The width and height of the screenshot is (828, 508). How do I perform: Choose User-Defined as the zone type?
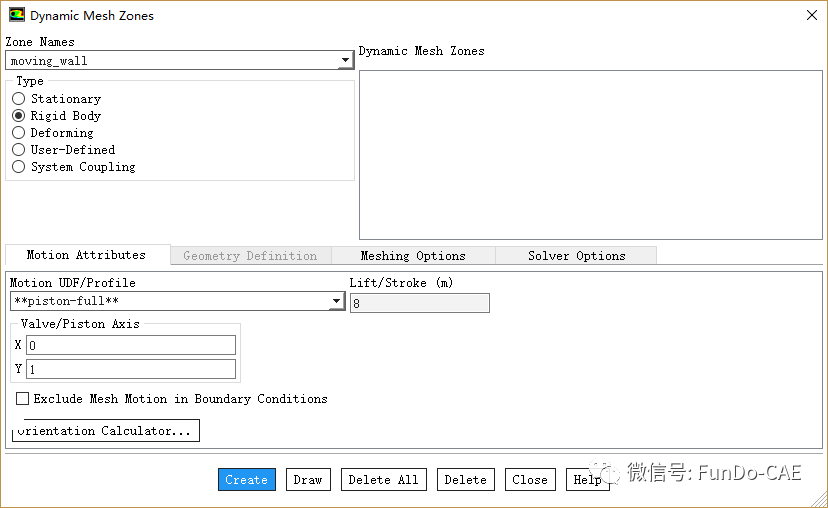click(18, 149)
